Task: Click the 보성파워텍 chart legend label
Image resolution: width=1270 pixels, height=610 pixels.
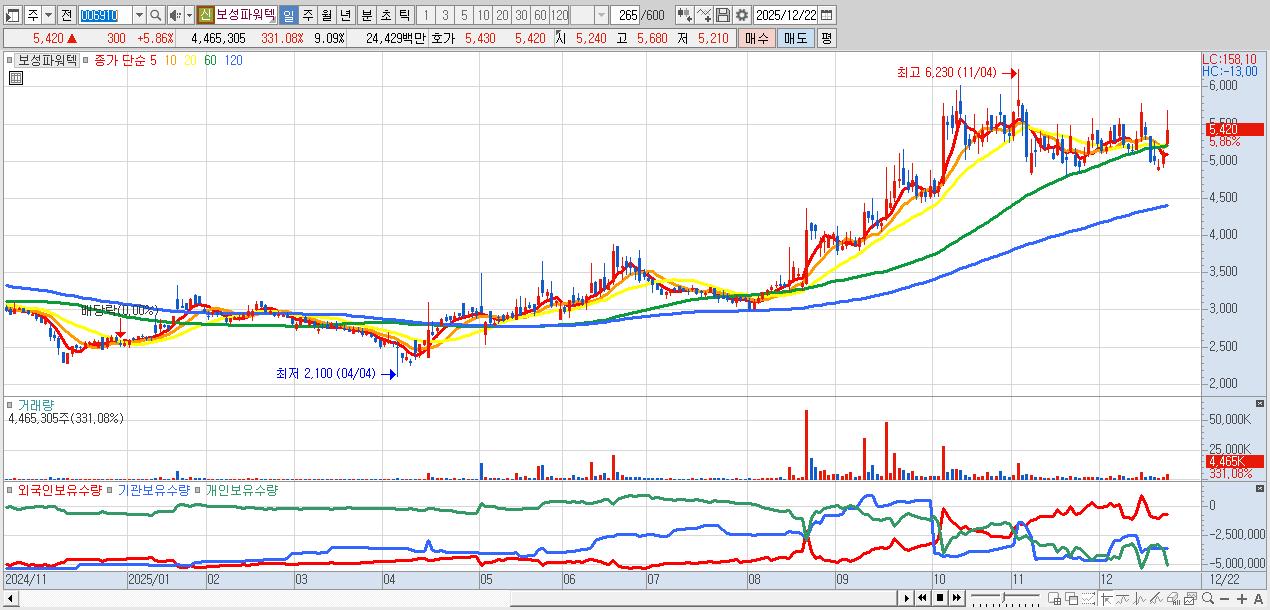Action: click(x=48, y=60)
